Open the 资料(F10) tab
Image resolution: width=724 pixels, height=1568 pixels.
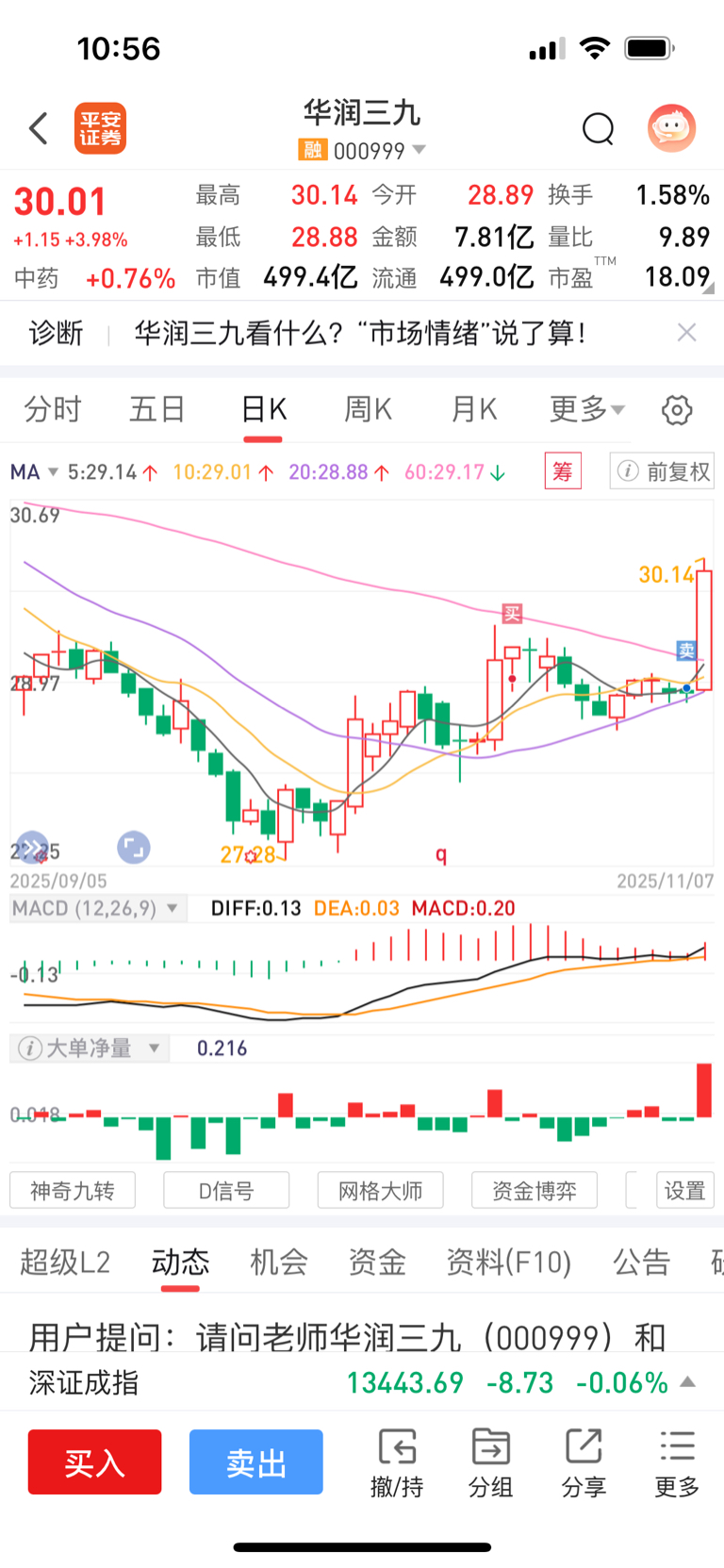(509, 1262)
